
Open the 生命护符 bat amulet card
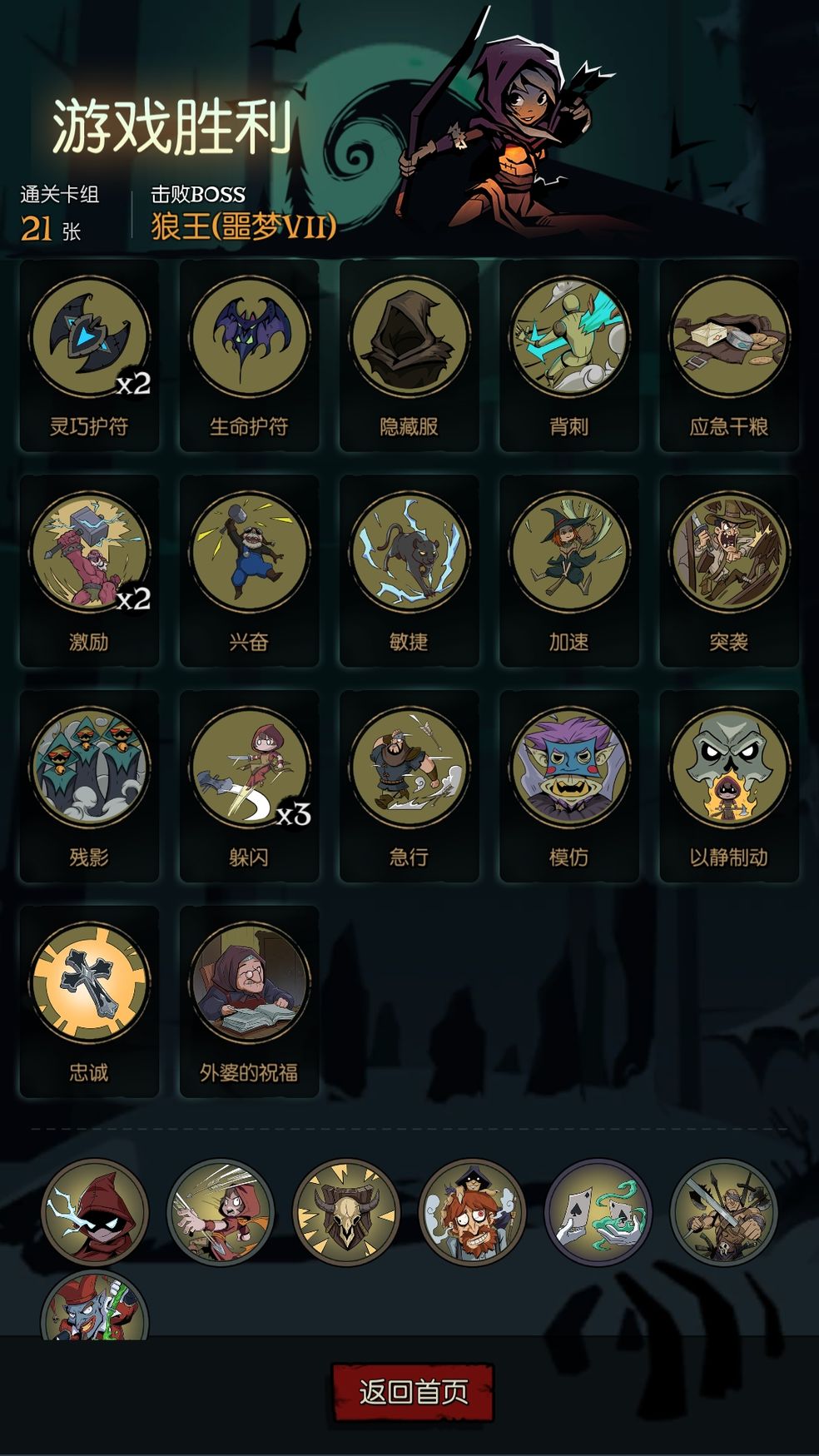point(249,355)
